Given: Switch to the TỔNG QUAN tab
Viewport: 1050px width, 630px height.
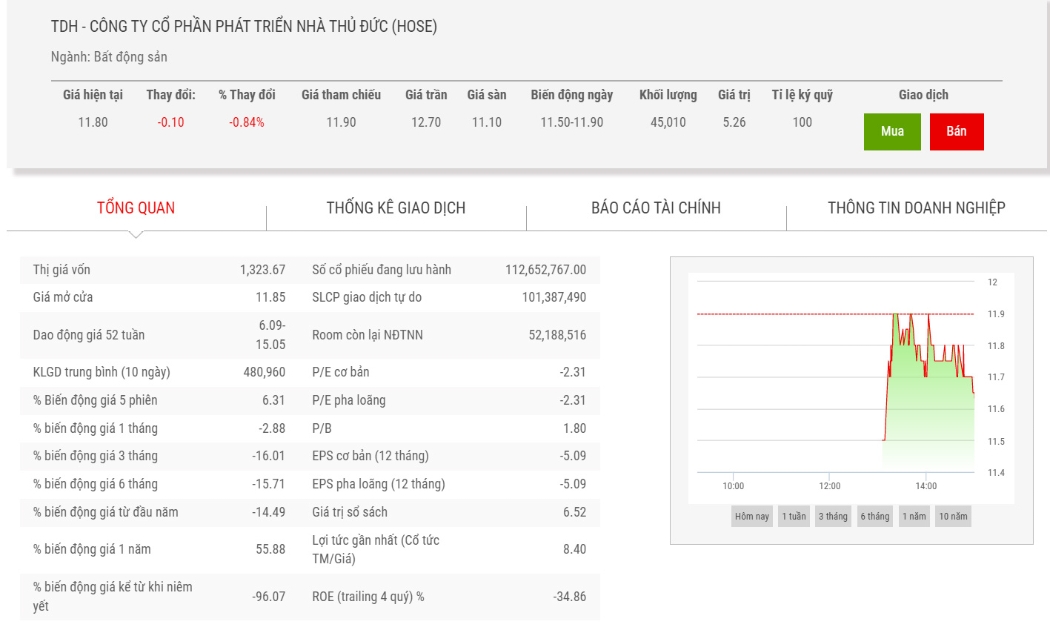Looking at the screenshot, I should 136,208.
